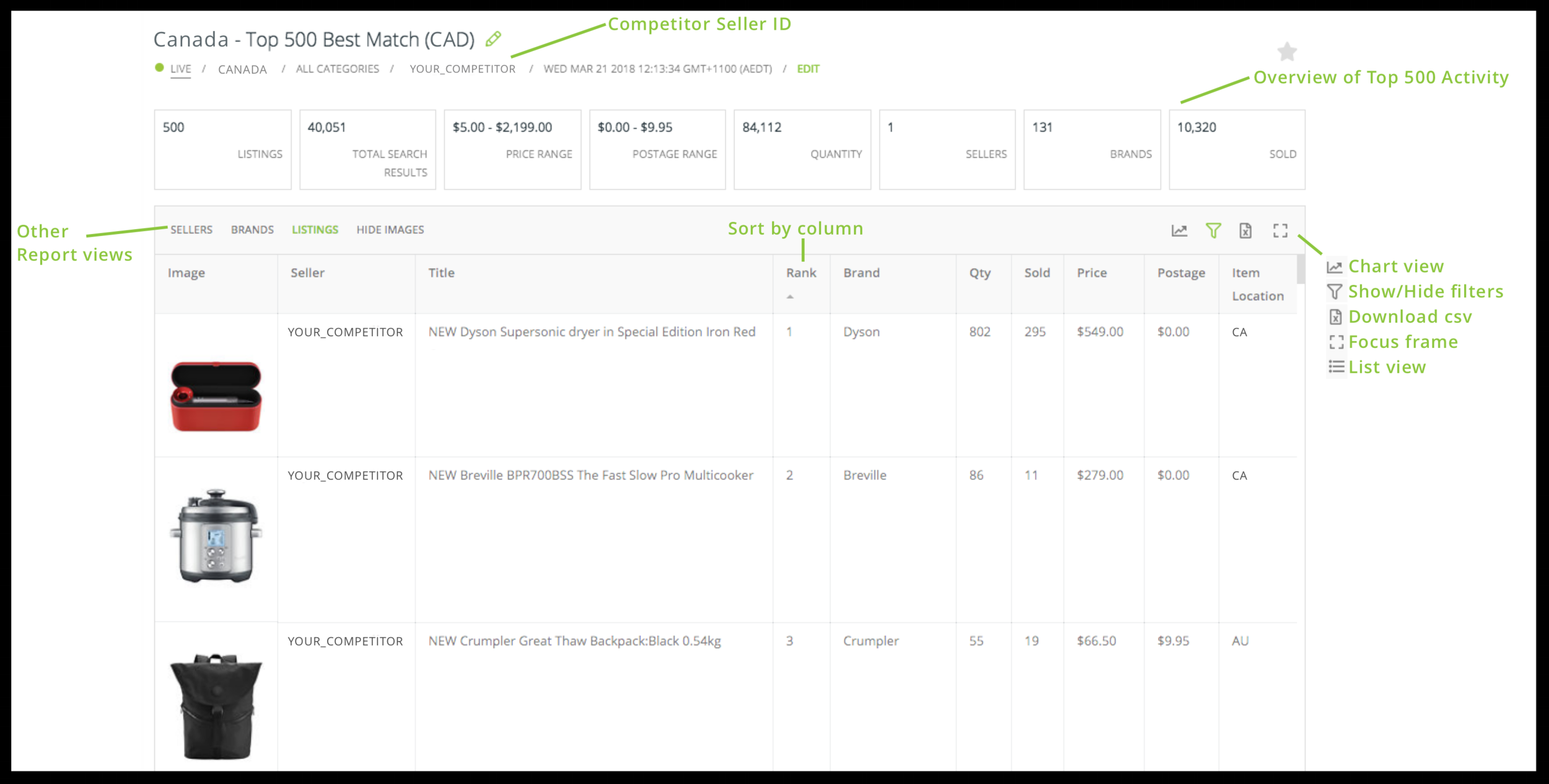This screenshot has width=1549, height=784.
Task: Click the green LIVE status dot
Action: click(x=159, y=68)
